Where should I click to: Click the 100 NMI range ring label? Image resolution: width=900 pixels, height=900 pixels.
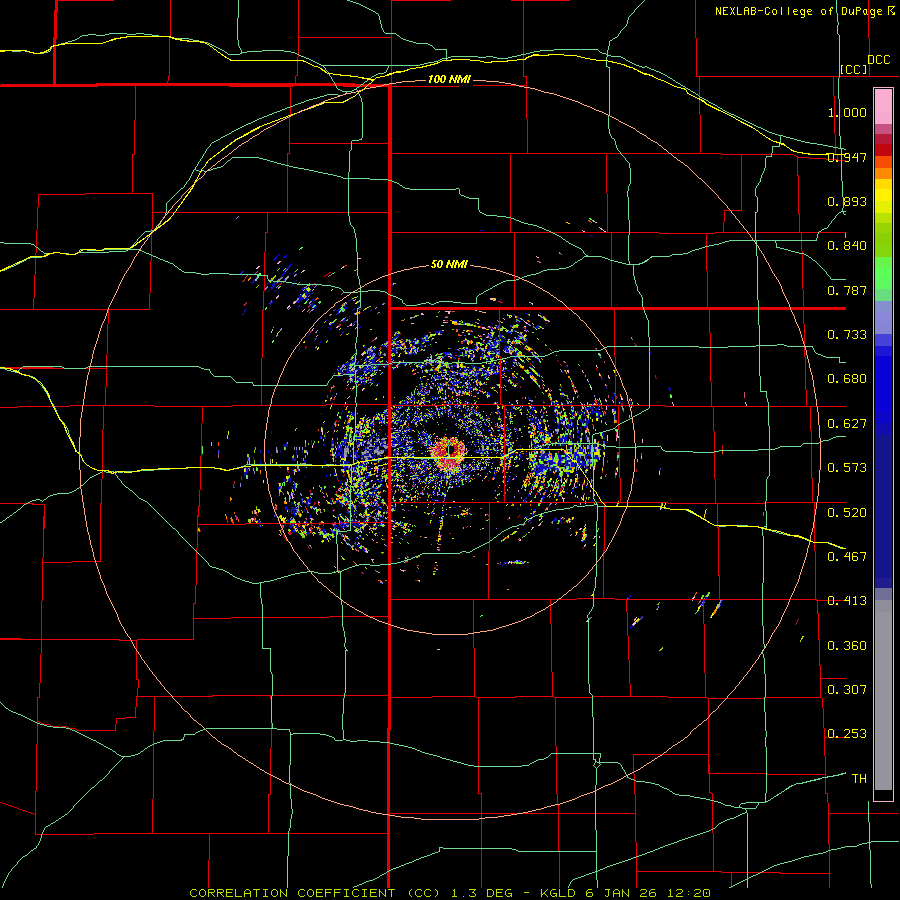tap(449, 79)
